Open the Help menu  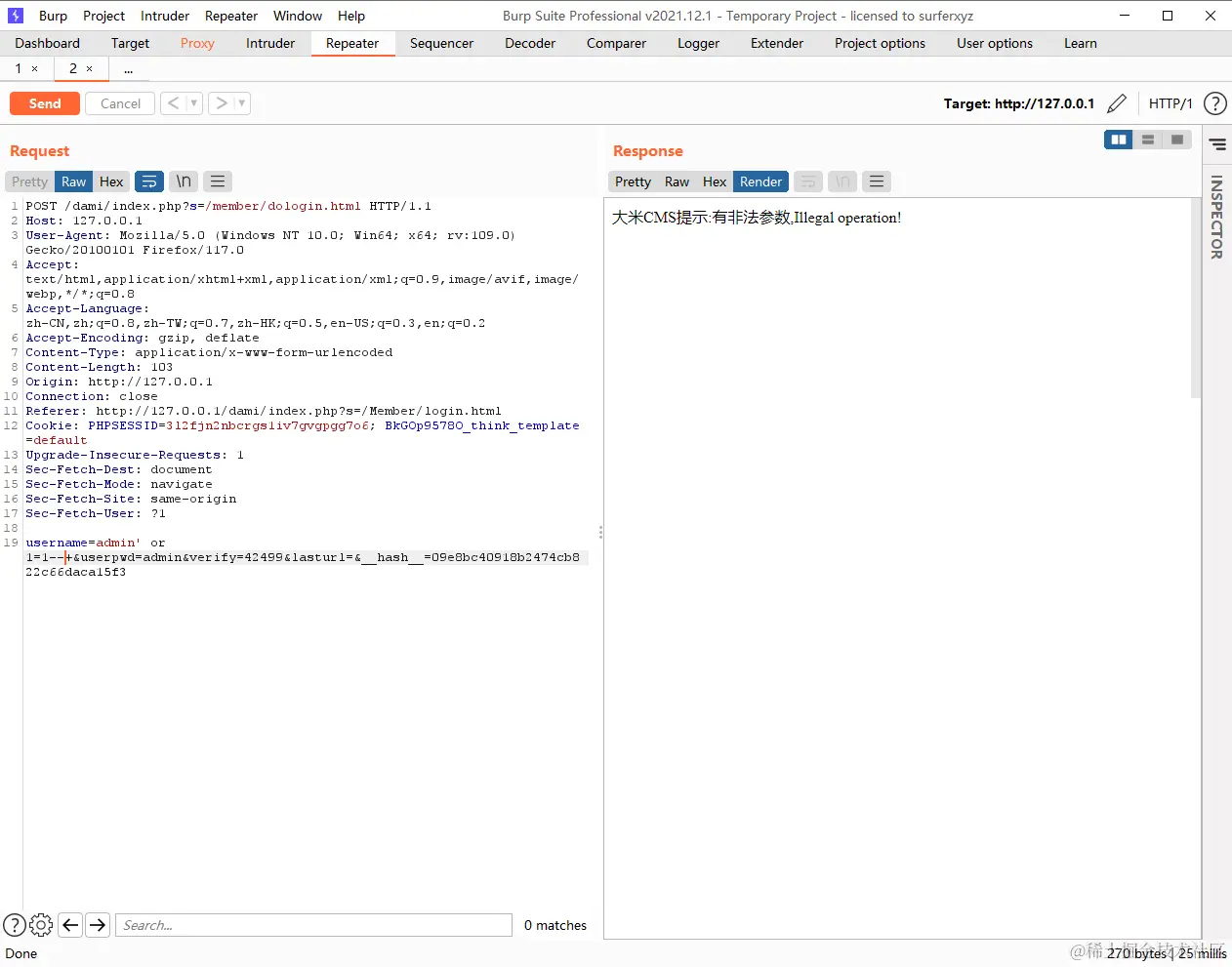[351, 16]
